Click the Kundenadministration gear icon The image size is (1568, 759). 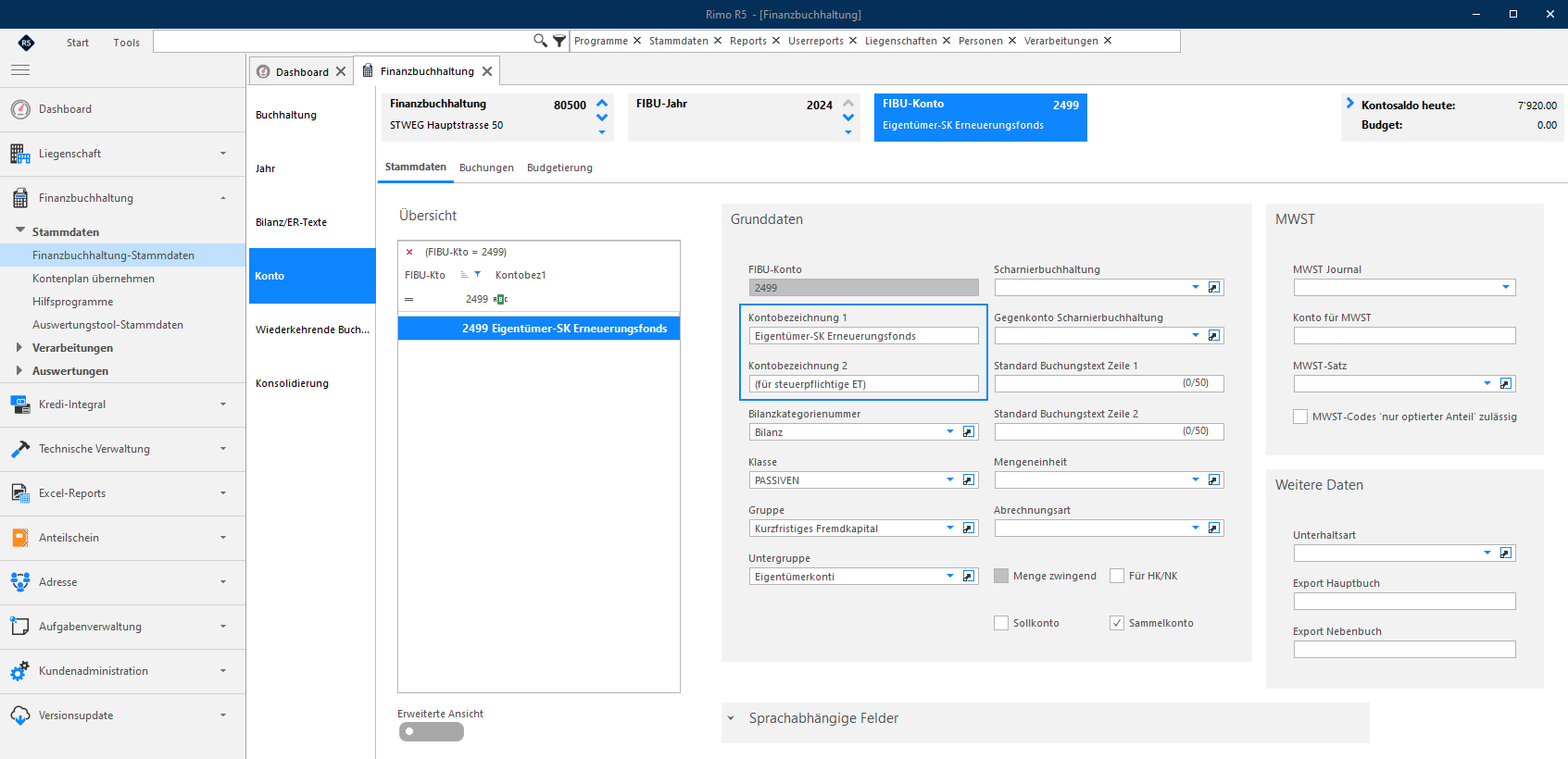(x=20, y=671)
